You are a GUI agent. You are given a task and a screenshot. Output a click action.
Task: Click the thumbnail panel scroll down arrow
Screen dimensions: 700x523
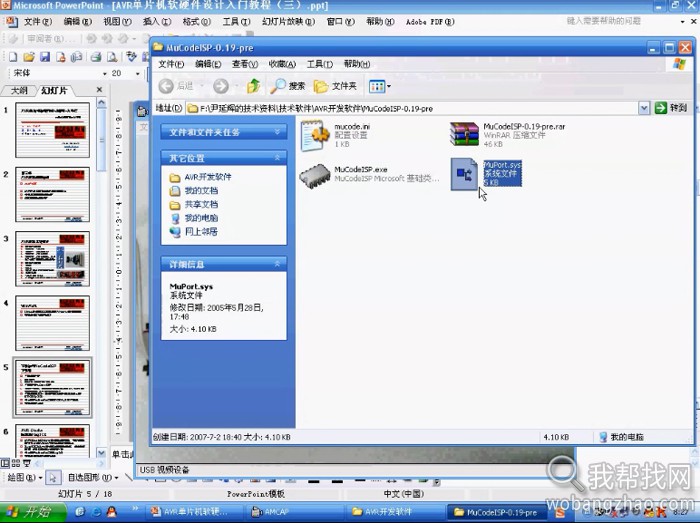click(x=101, y=452)
